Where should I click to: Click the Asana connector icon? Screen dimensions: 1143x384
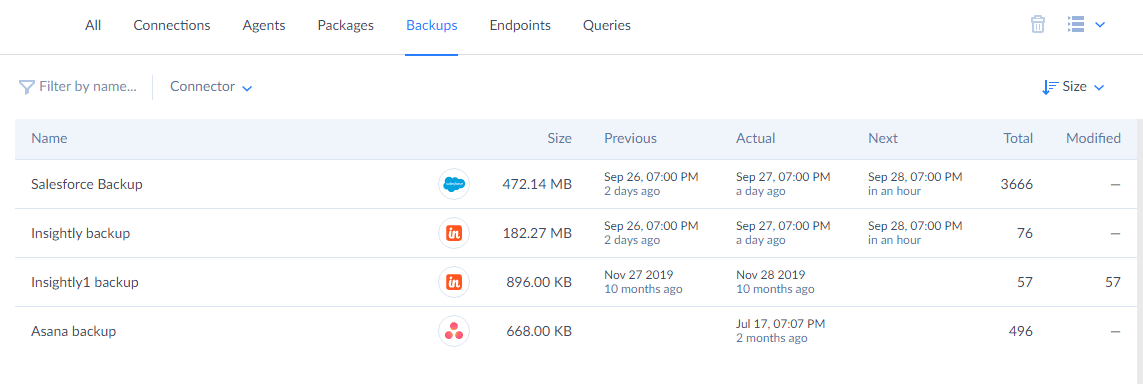(x=453, y=331)
